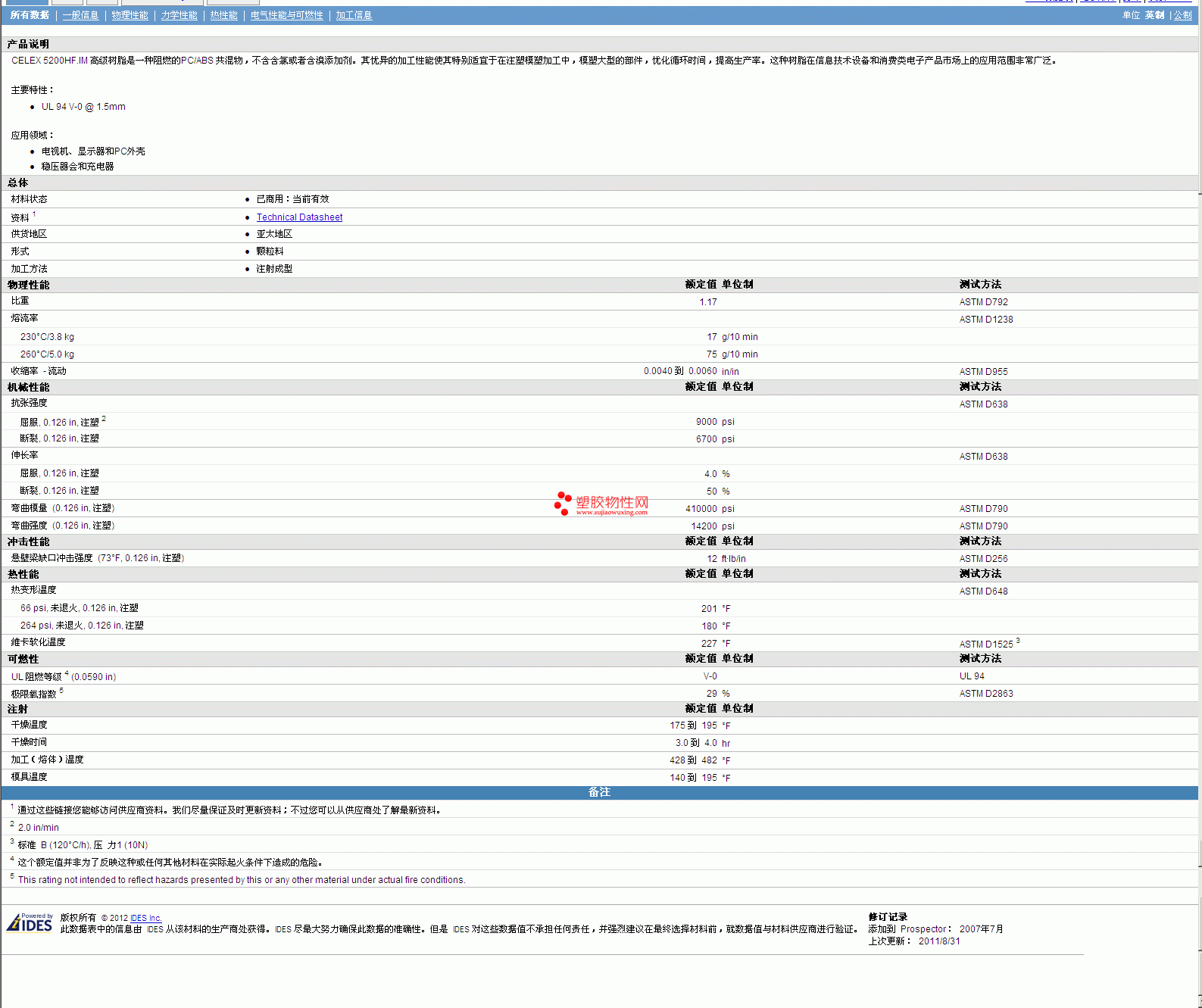Switch to the 一般信息 tab

click(x=80, y=15)
